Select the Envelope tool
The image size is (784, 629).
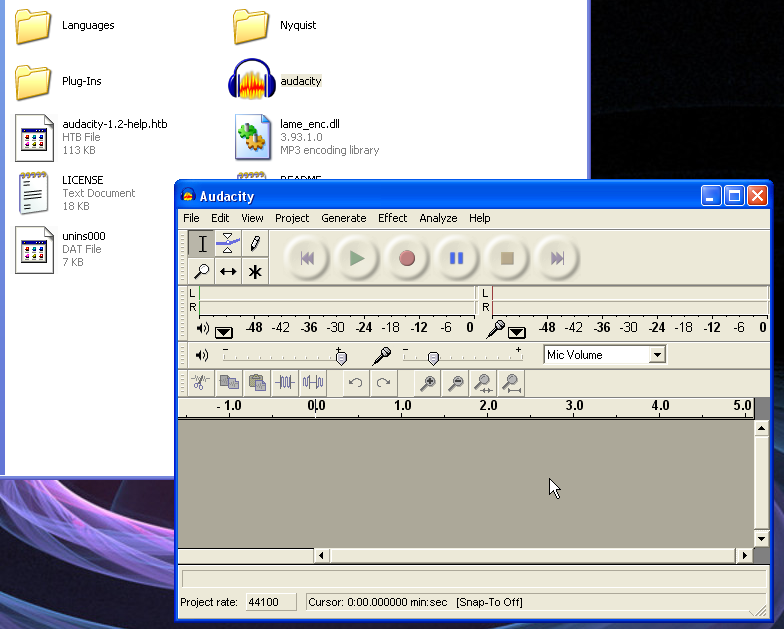(x=228, y=244)
